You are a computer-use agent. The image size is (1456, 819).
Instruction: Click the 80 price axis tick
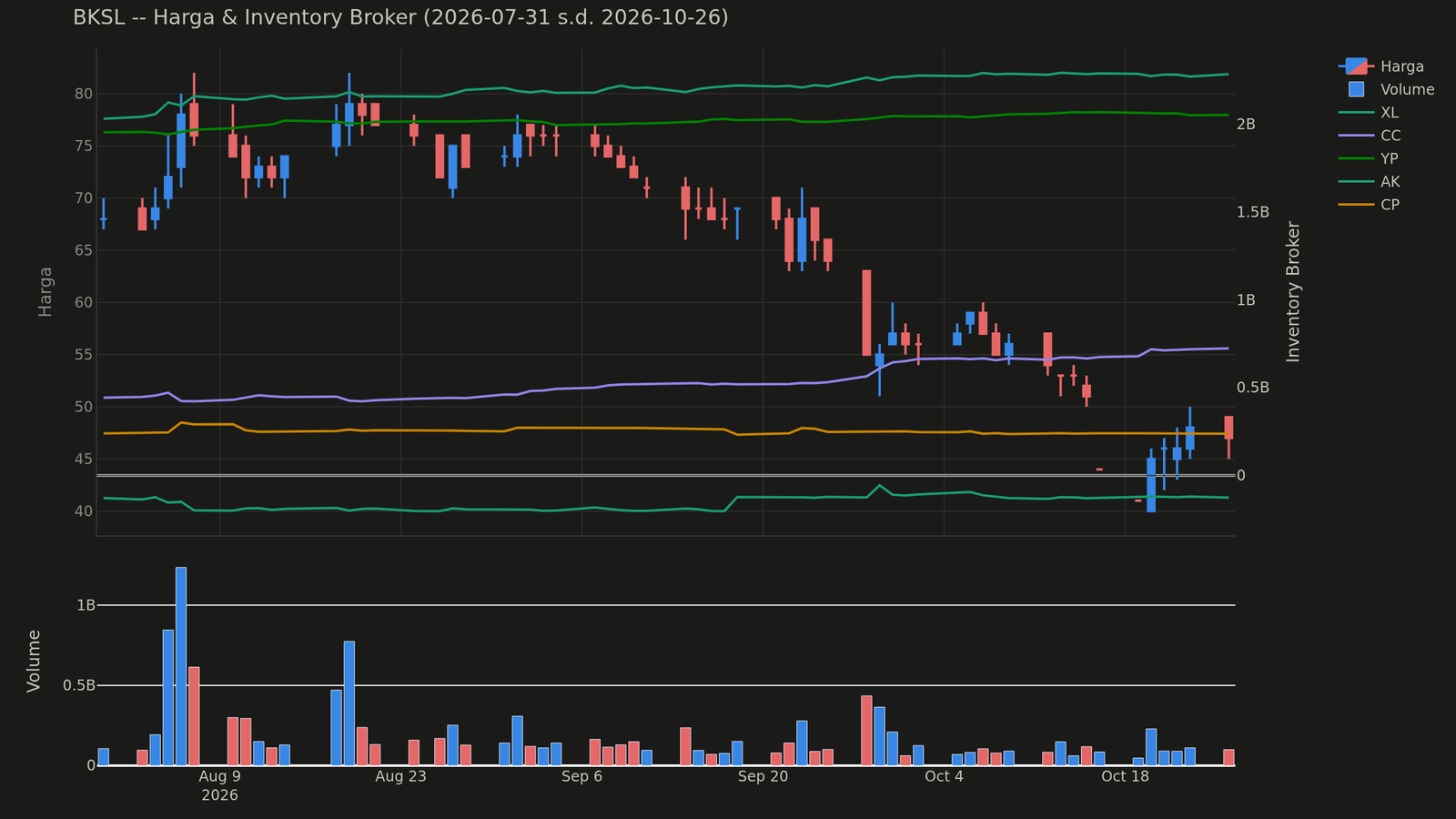tap(83, 94)
